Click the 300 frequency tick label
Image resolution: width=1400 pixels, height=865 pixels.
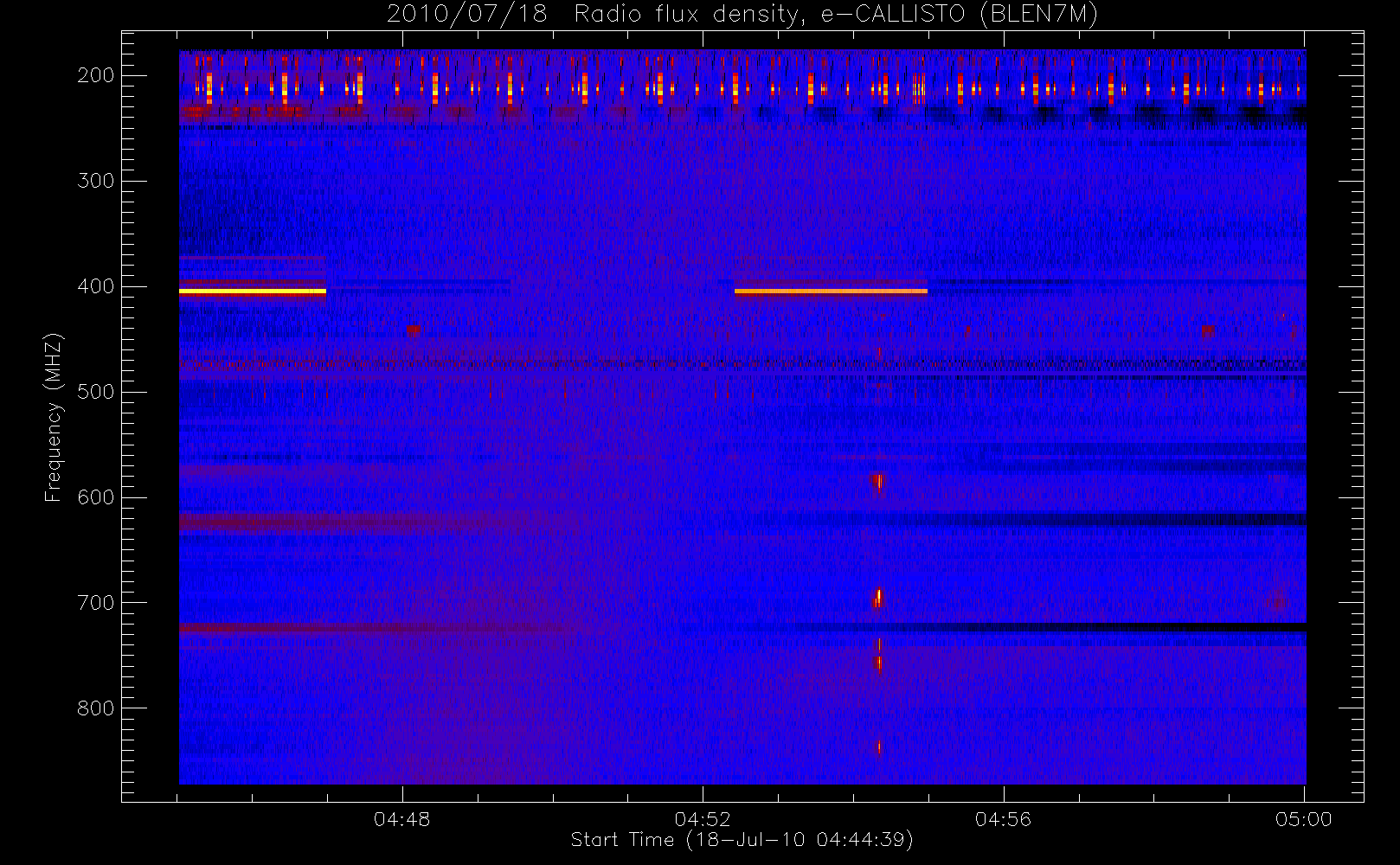(x=96, y=181)
